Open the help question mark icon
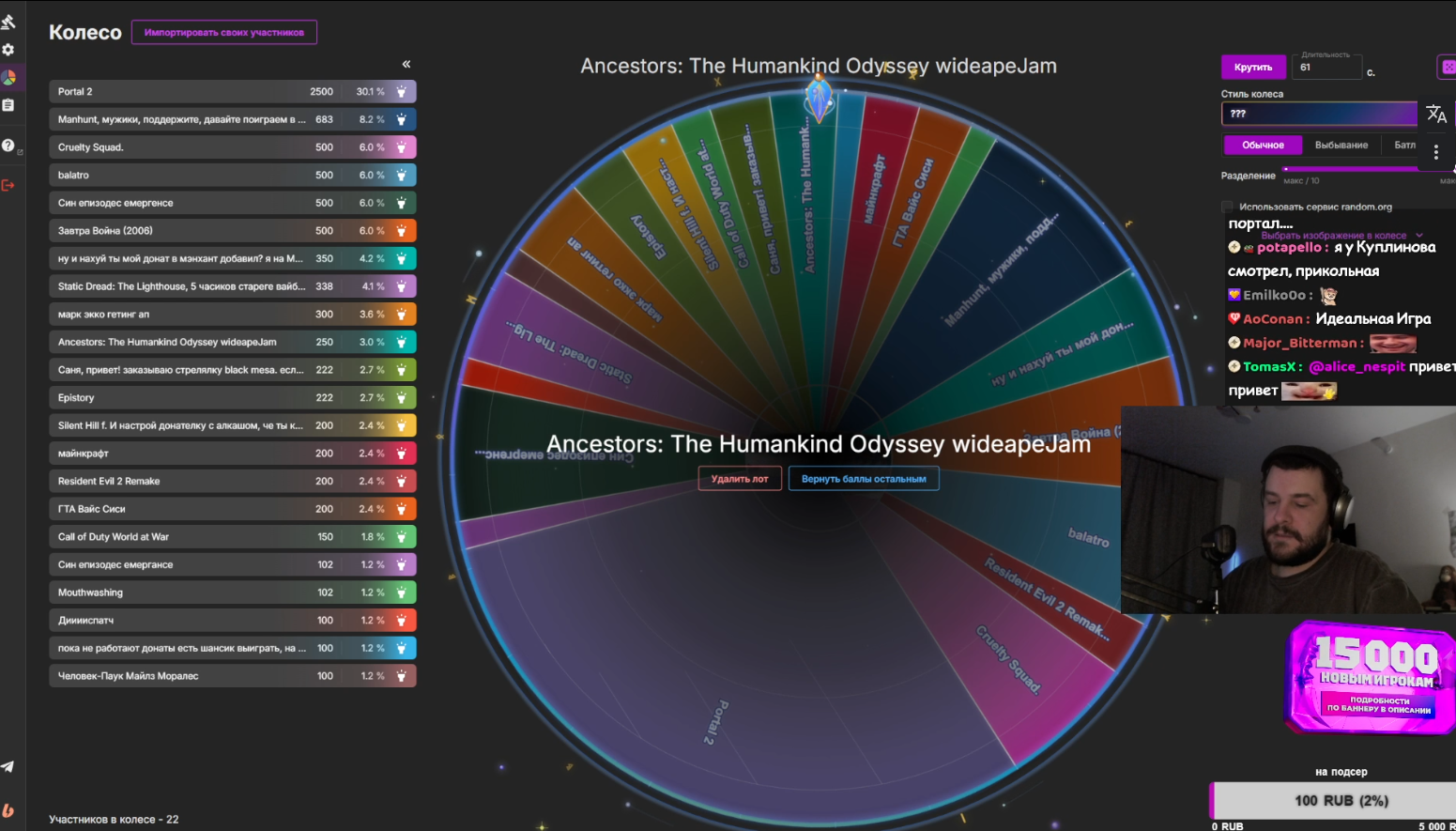1456x831 pixels. pyautogui.click(x=8, y=146)
